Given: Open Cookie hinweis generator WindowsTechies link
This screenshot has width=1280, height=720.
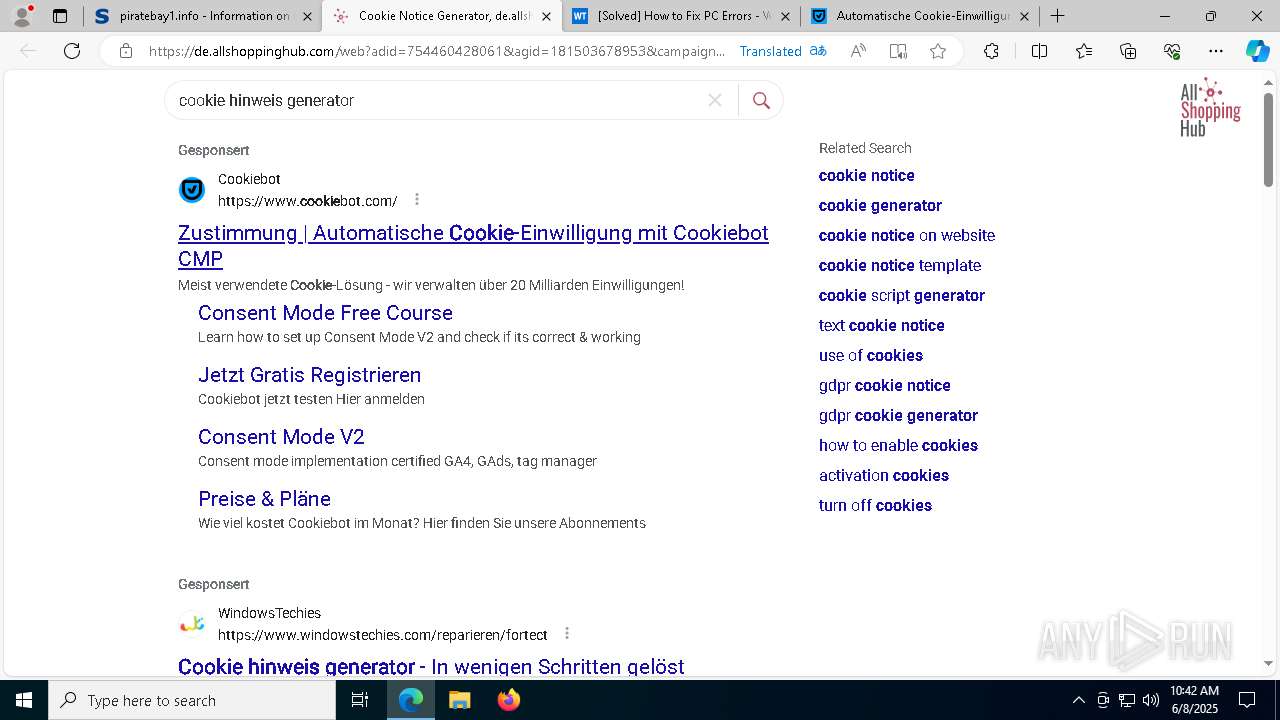Looking at the screenshot, I should 431,666.
